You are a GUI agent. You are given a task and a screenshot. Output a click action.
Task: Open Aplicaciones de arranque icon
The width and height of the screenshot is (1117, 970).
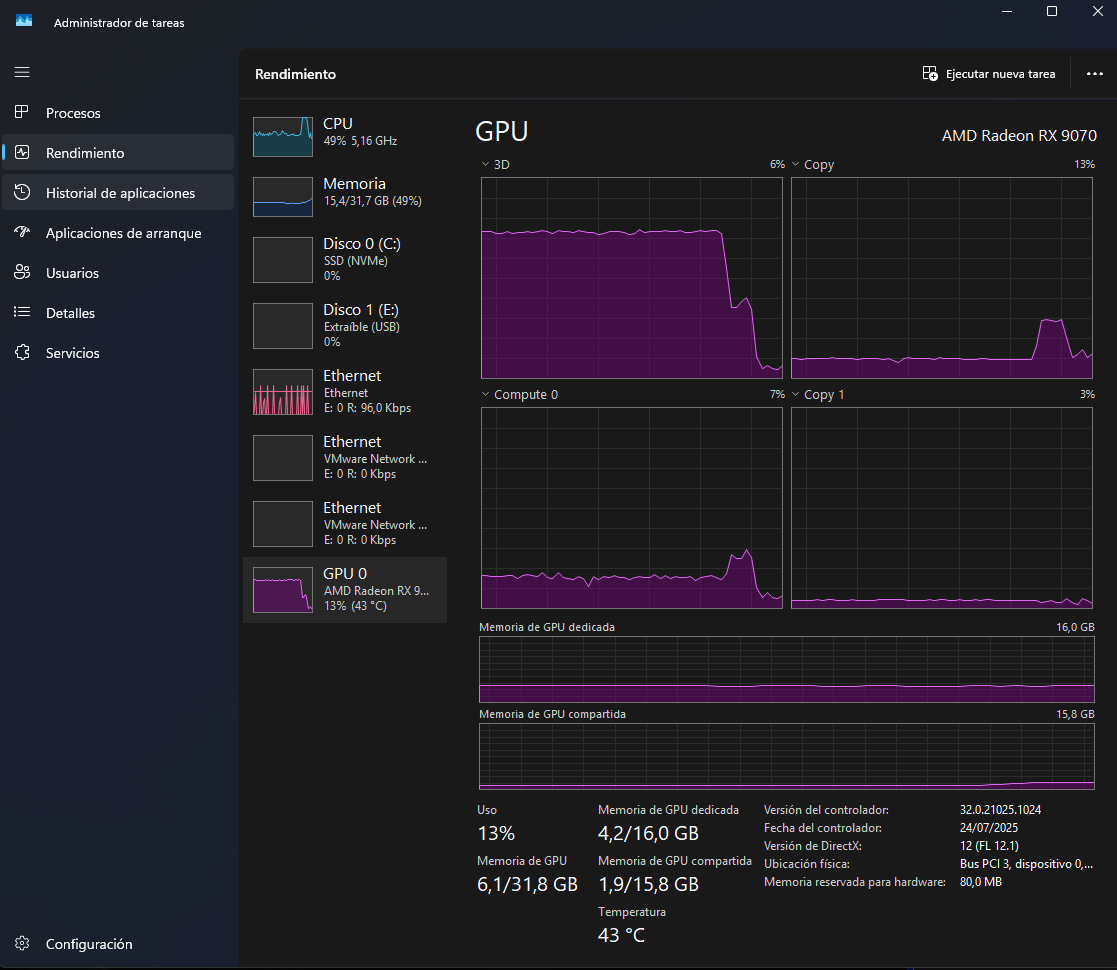tap(22, 233)
